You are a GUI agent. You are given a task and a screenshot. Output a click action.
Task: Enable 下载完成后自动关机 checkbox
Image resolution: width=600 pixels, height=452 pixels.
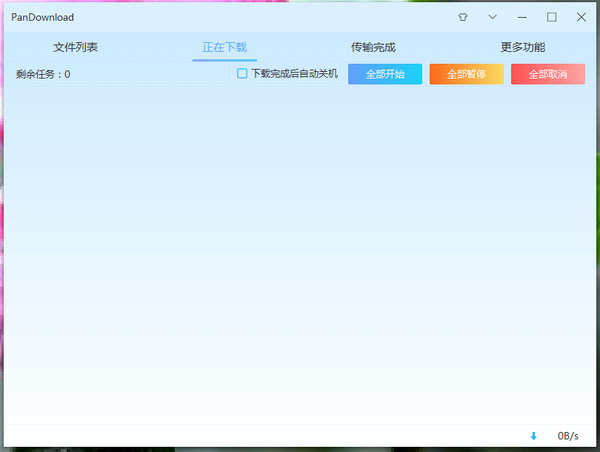tap(242, 73)
